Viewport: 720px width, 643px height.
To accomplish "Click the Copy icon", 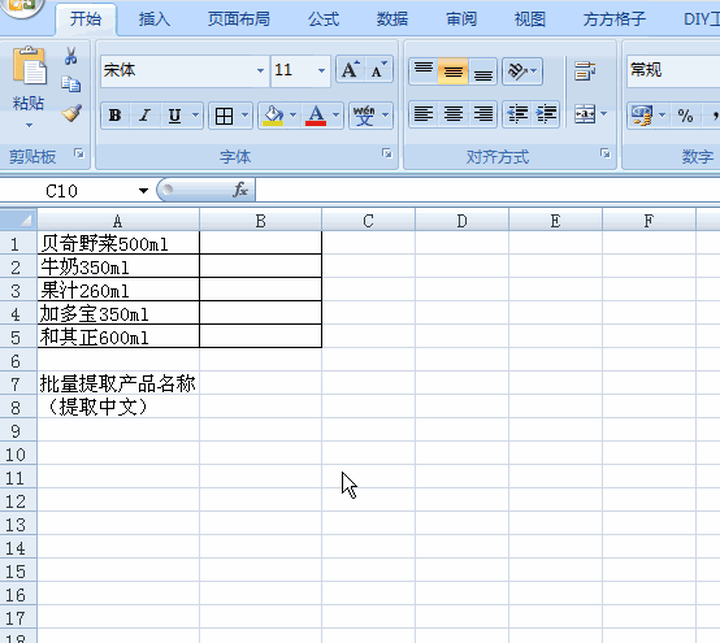I will coord(71,84).
